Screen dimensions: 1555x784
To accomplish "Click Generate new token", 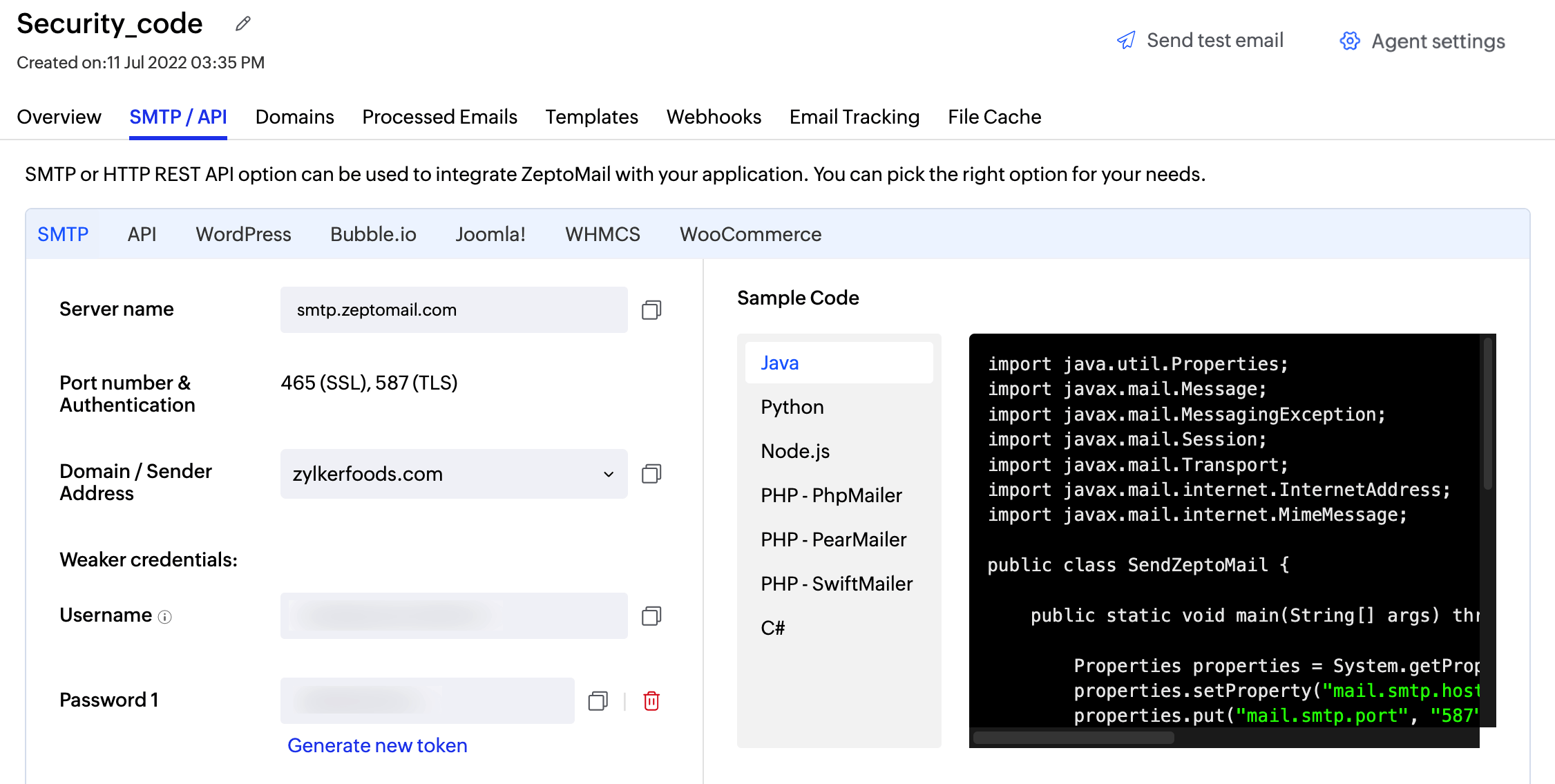I will click(377, 745).
